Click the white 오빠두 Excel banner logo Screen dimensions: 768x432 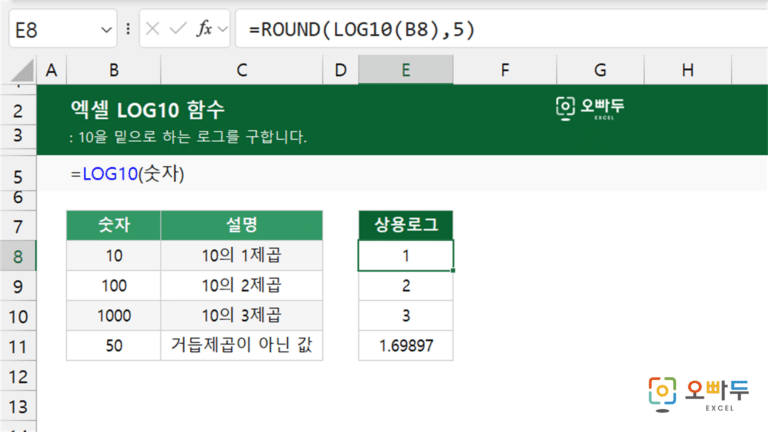pos(590,108)
